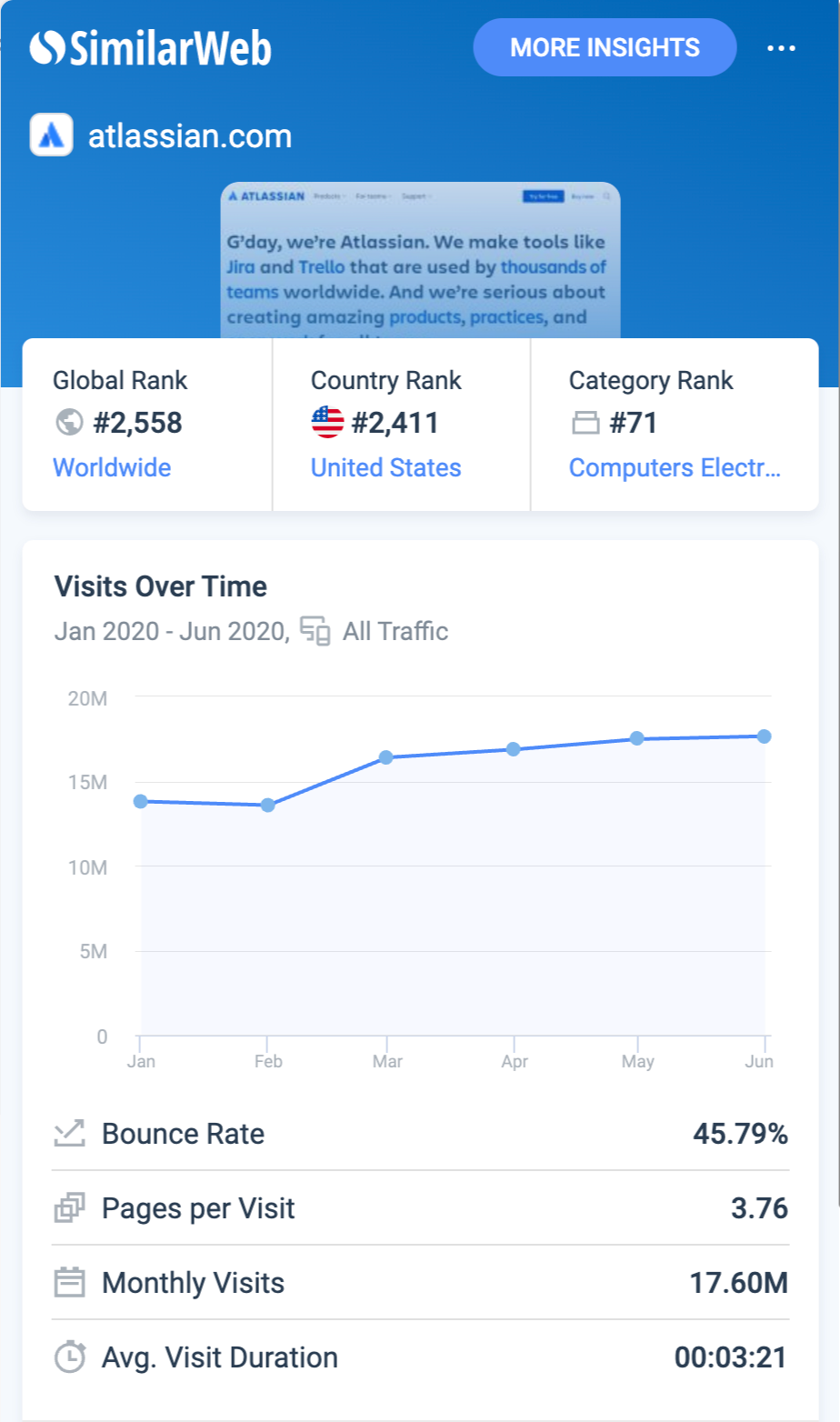Click the atlassian.com domain name
Viewport: 840px width, 1422px height.
pos(190,135)
